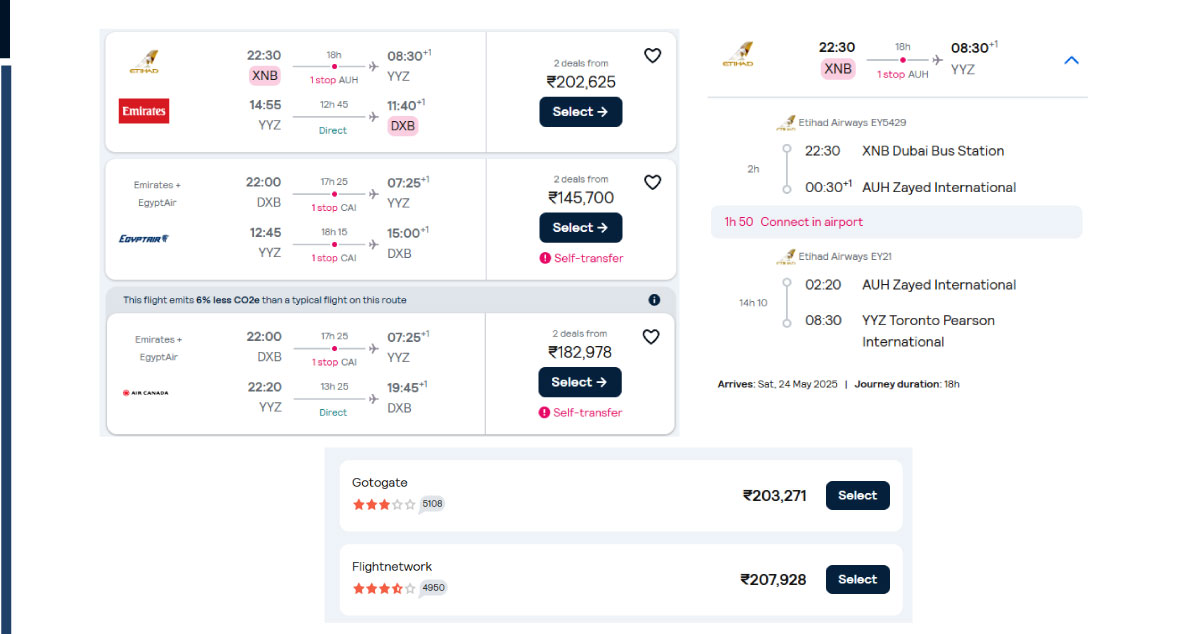This screenshot has height=634, width=1202.
Task: Favorite the Emirates + EgyptAir flight at ₹145,700
Action: 653,182
